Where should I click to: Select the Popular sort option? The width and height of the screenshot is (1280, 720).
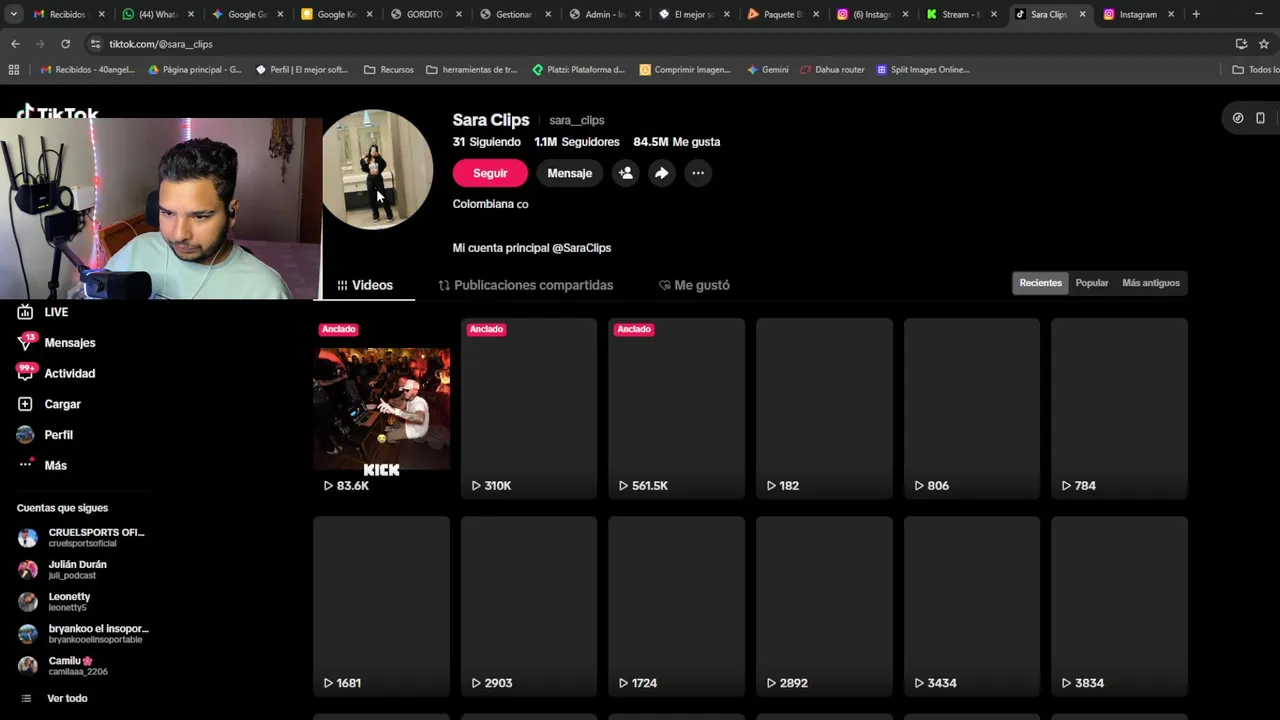coord(1091,283)
